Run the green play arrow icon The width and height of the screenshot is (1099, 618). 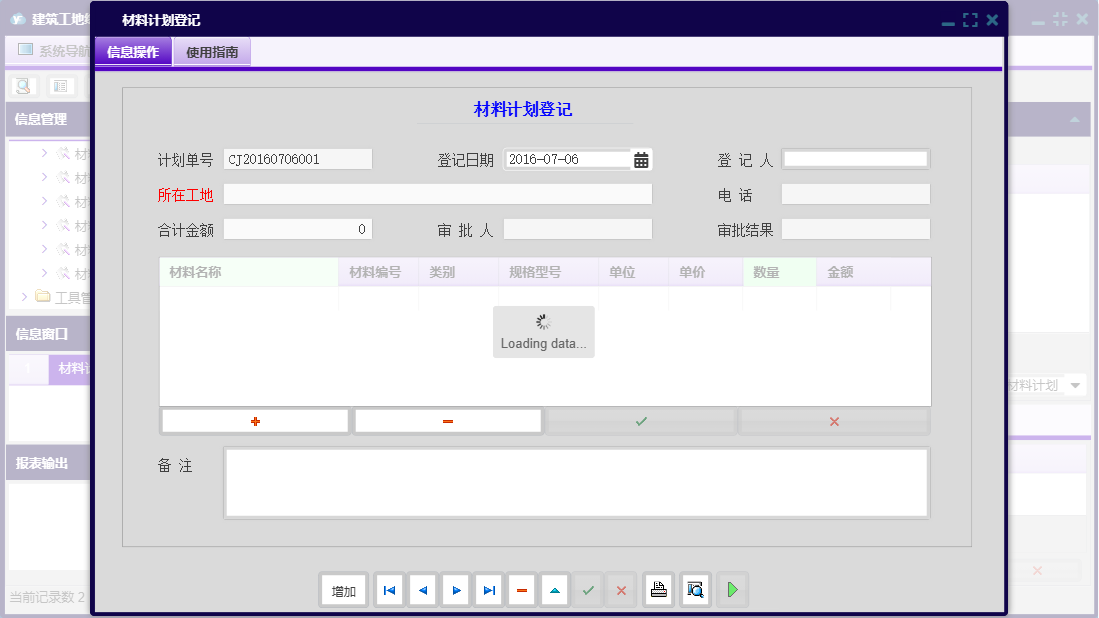[x=731, y=590]
